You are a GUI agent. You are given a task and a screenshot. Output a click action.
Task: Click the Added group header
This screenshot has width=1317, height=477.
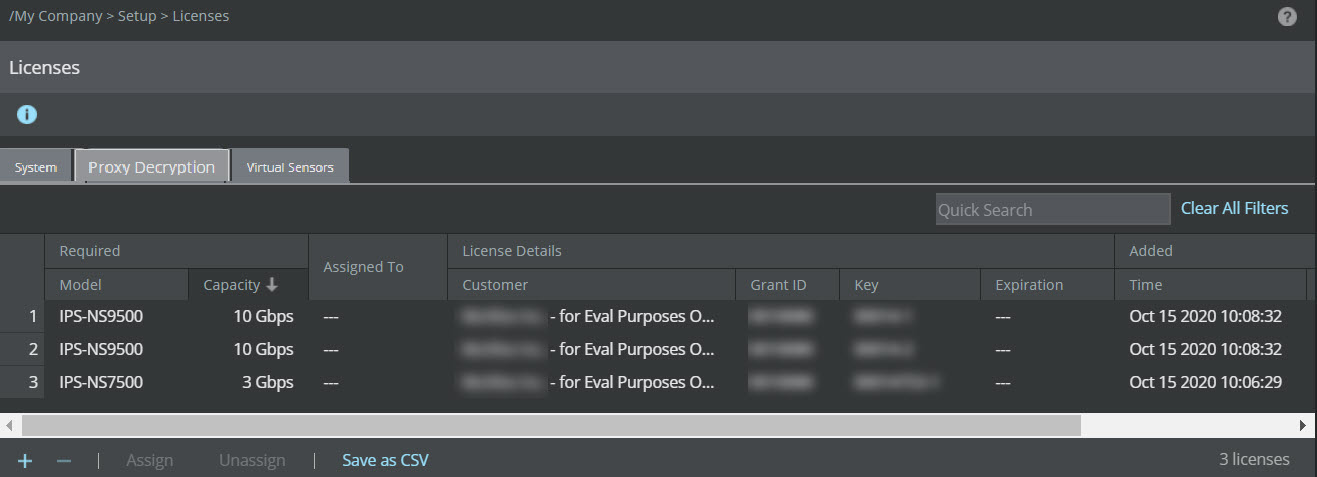(1215, 251)
